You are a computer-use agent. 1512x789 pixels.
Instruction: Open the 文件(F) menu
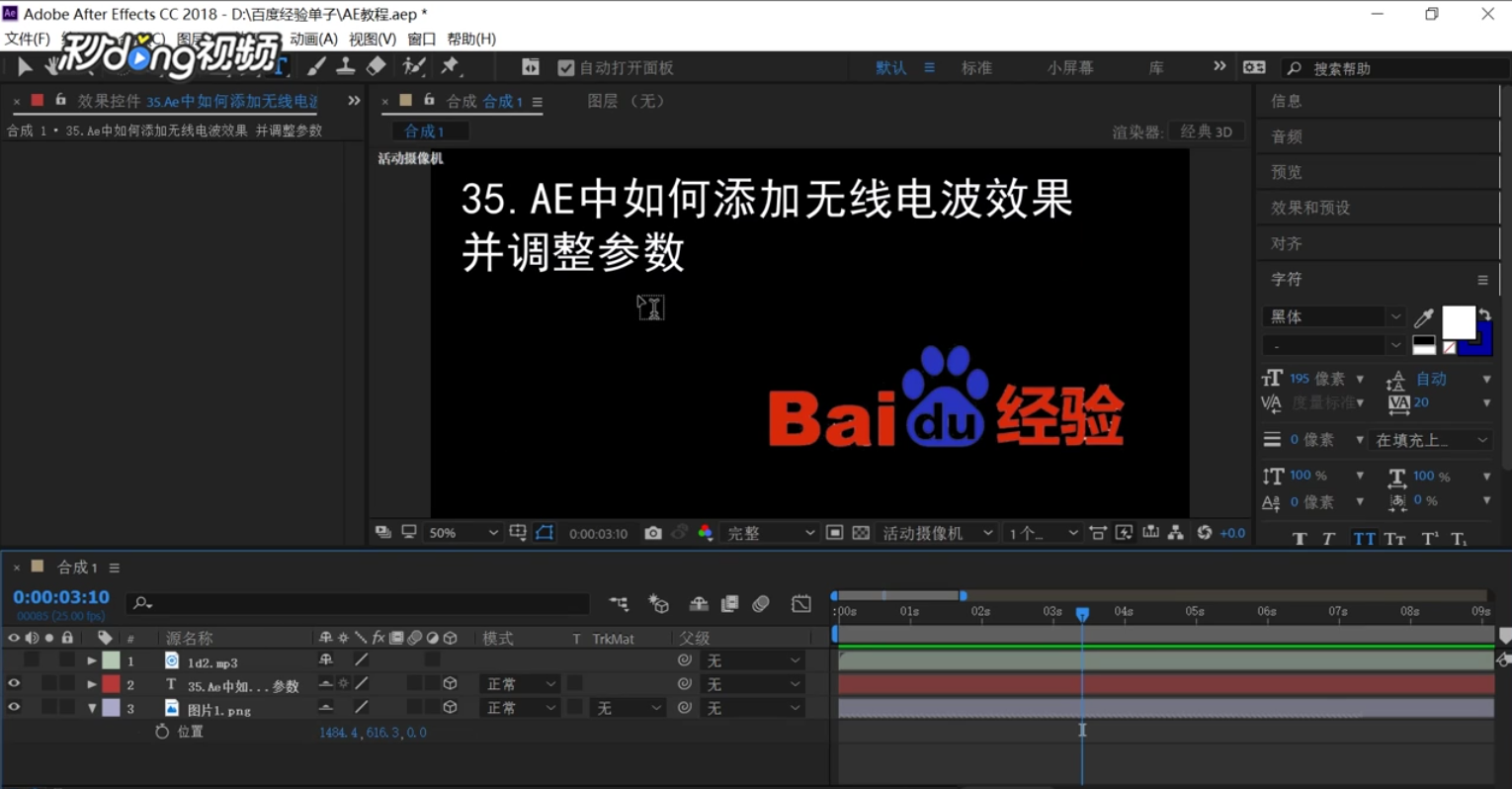[27, 39]
